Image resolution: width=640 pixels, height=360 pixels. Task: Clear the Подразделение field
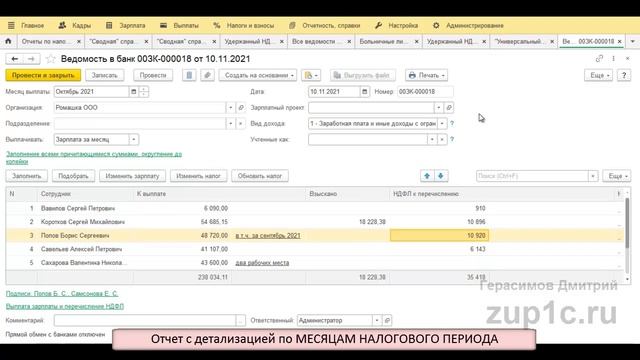tap(241, 124)
